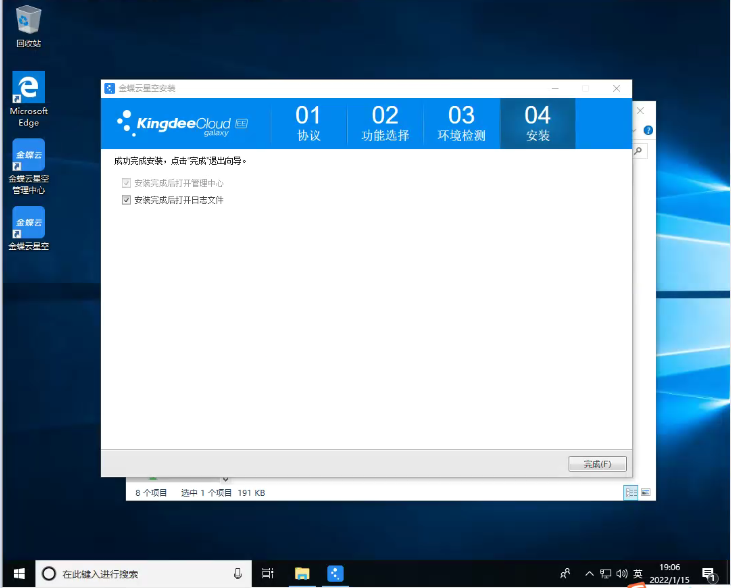Click the KingdeeCloud galaxy logo

182,124
